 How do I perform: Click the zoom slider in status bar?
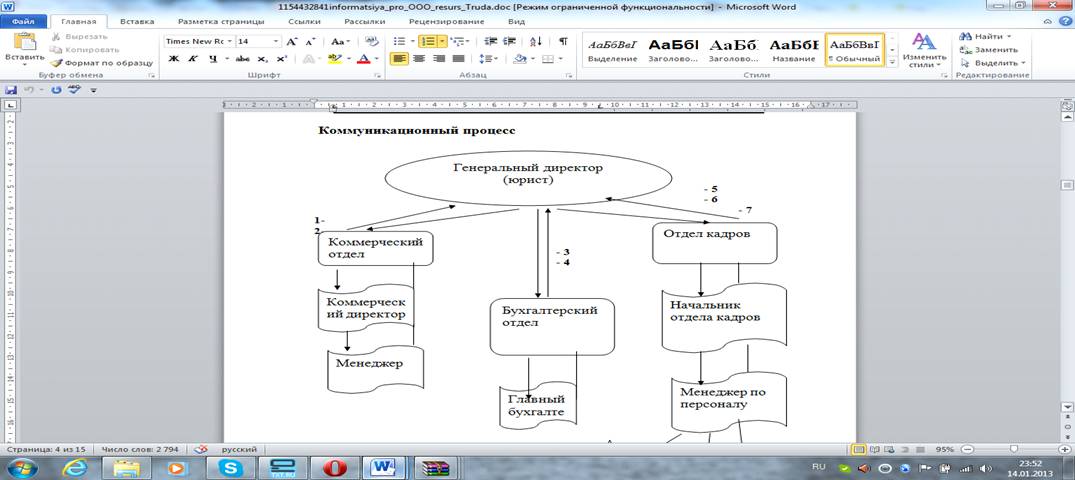(x=1013, y=450)
